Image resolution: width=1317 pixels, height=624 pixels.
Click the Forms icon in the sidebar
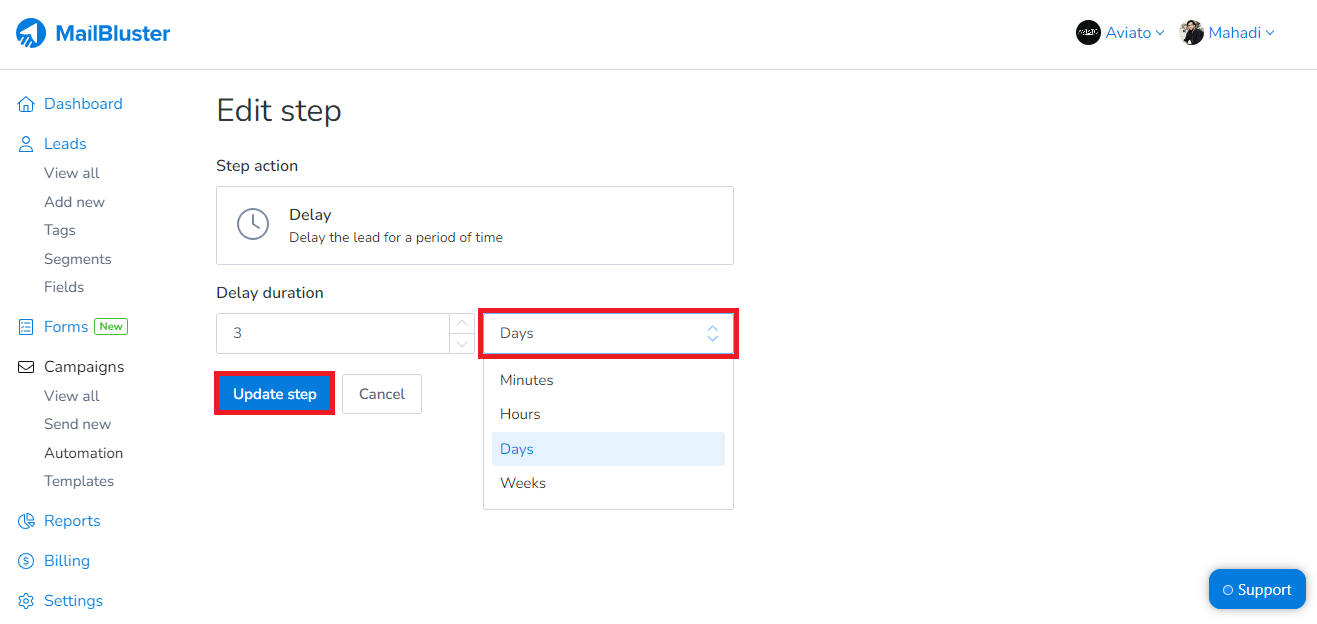(x=25, y=326)
